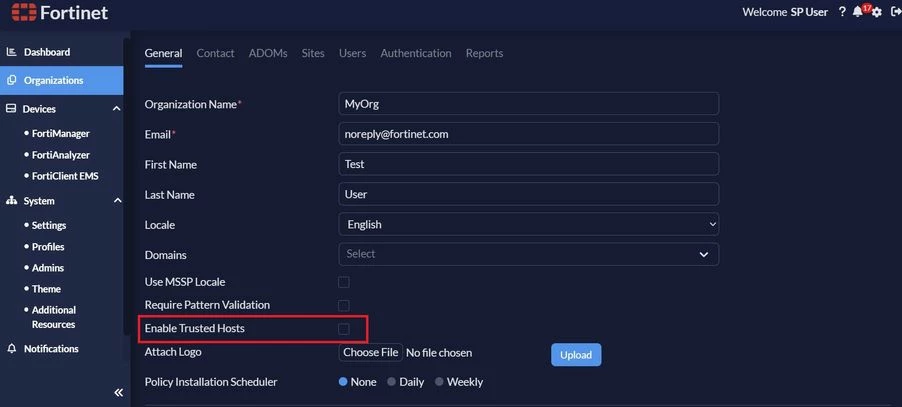The image size is (902, 407).
Task: Switch to the Users tab
Action: pos(353,53)
